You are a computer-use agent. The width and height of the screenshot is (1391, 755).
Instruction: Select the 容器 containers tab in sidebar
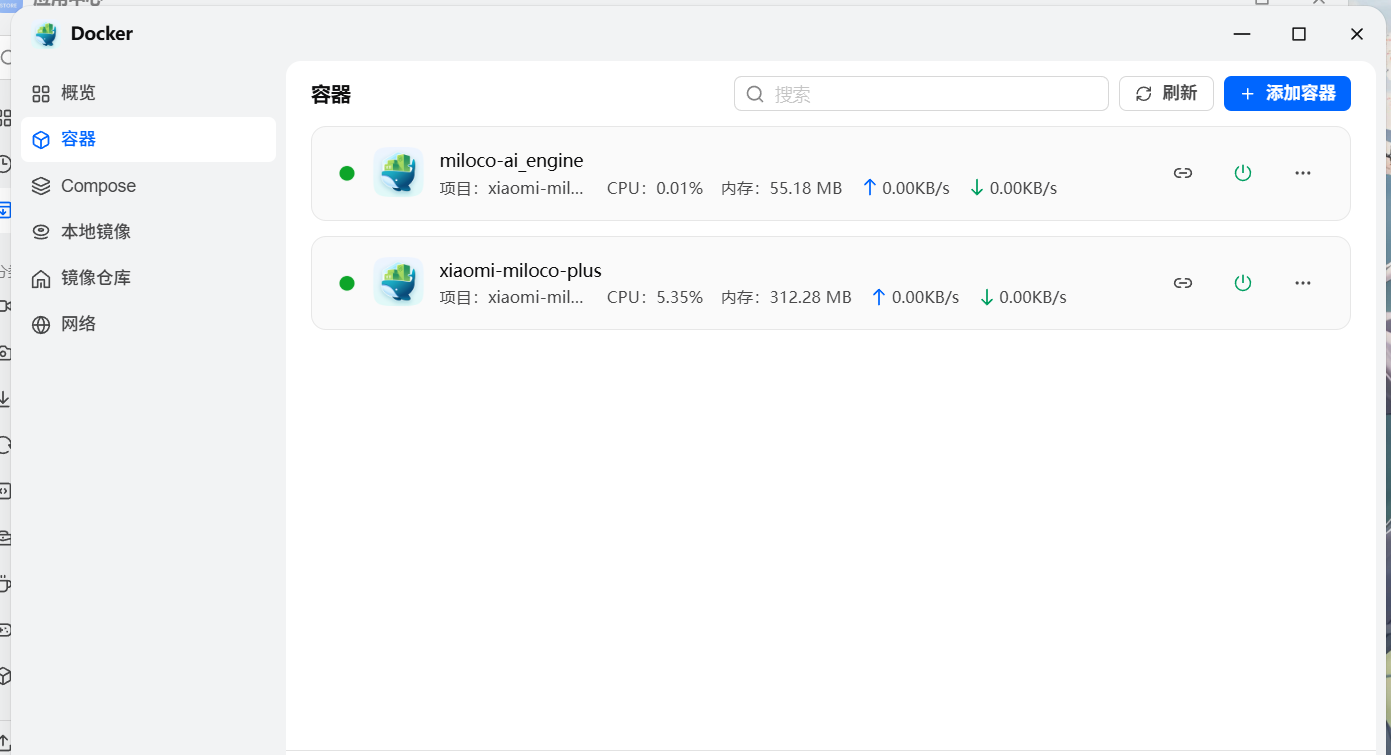(x=79, y=139)
